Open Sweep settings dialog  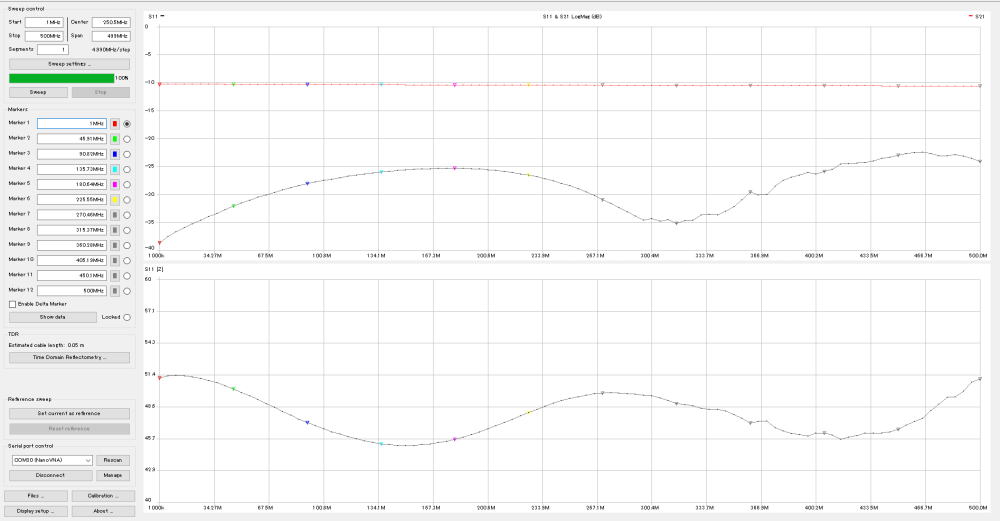click(x=70, y=64)
